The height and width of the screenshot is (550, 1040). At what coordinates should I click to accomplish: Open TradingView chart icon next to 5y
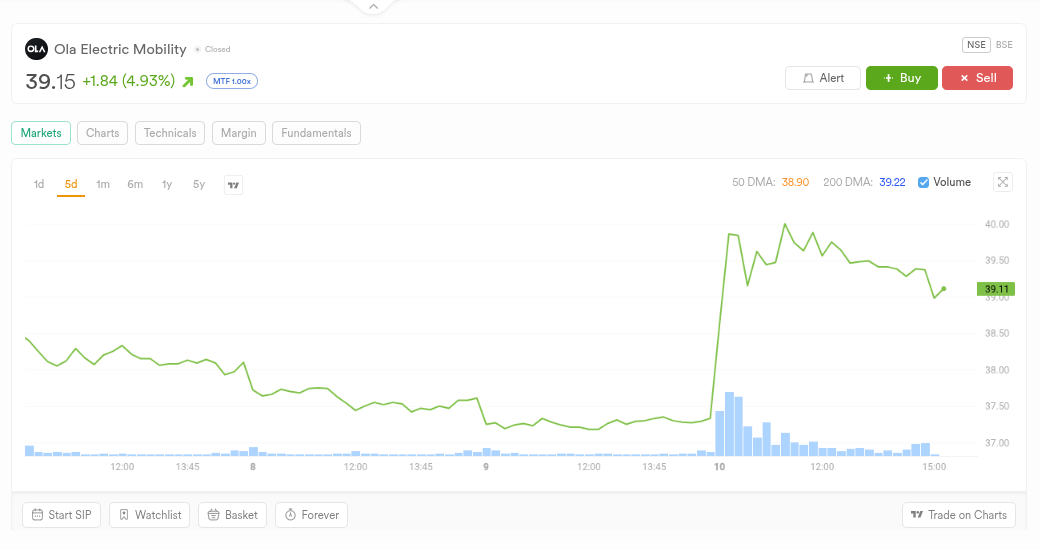[233, 185]
